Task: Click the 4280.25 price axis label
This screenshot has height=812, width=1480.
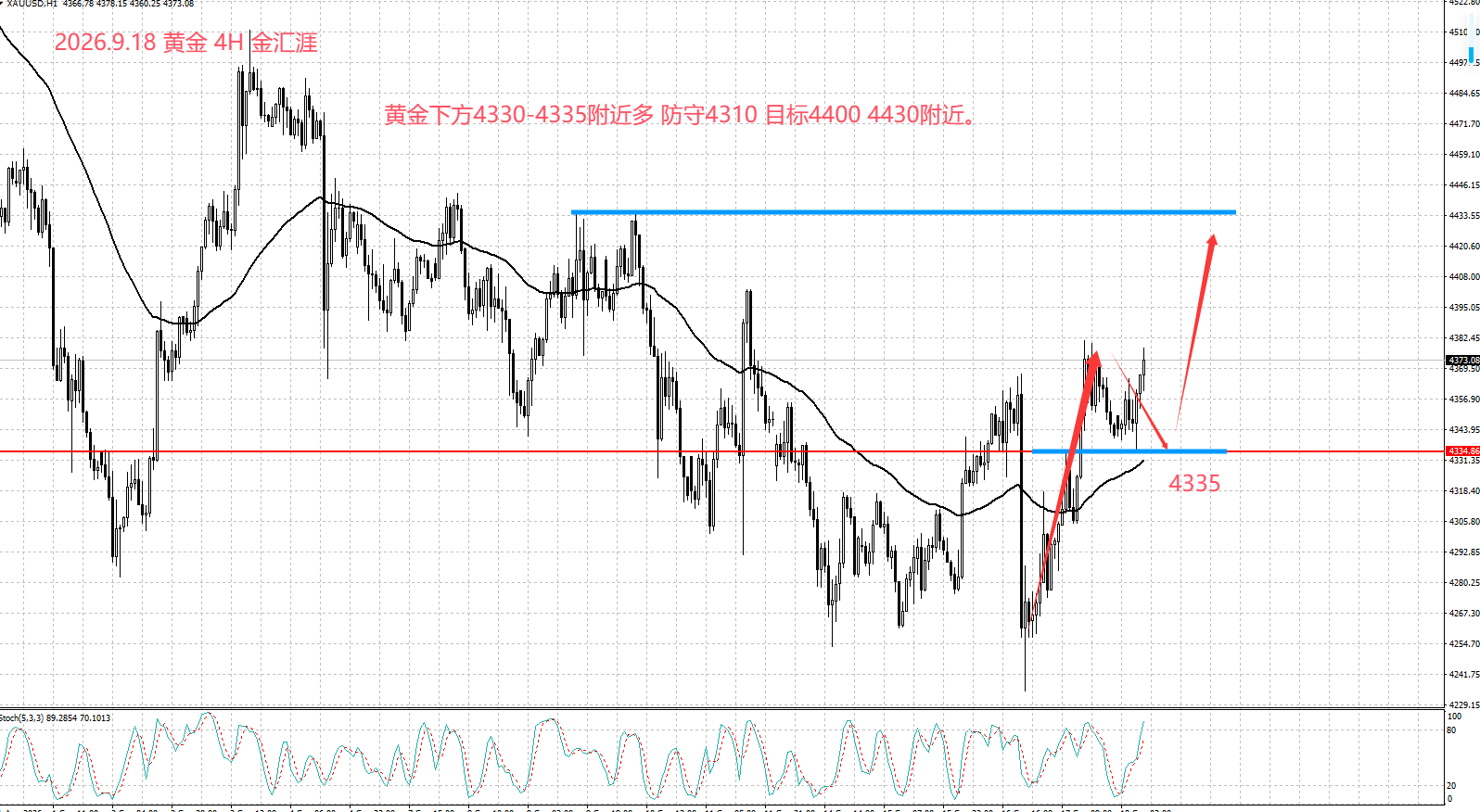Action: pos(1464,583)
